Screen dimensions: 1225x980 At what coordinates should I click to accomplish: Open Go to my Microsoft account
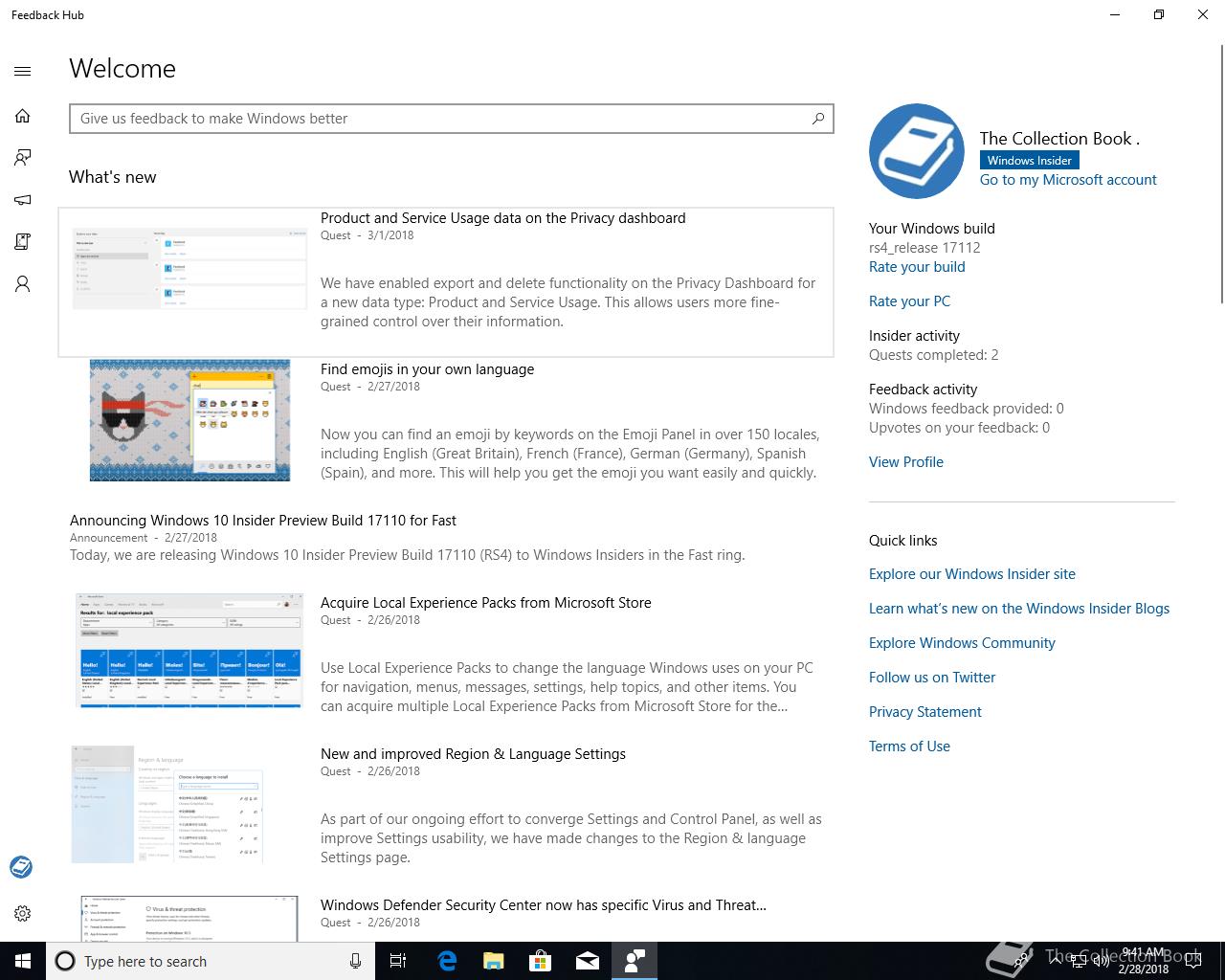(x=1068, y=180)
